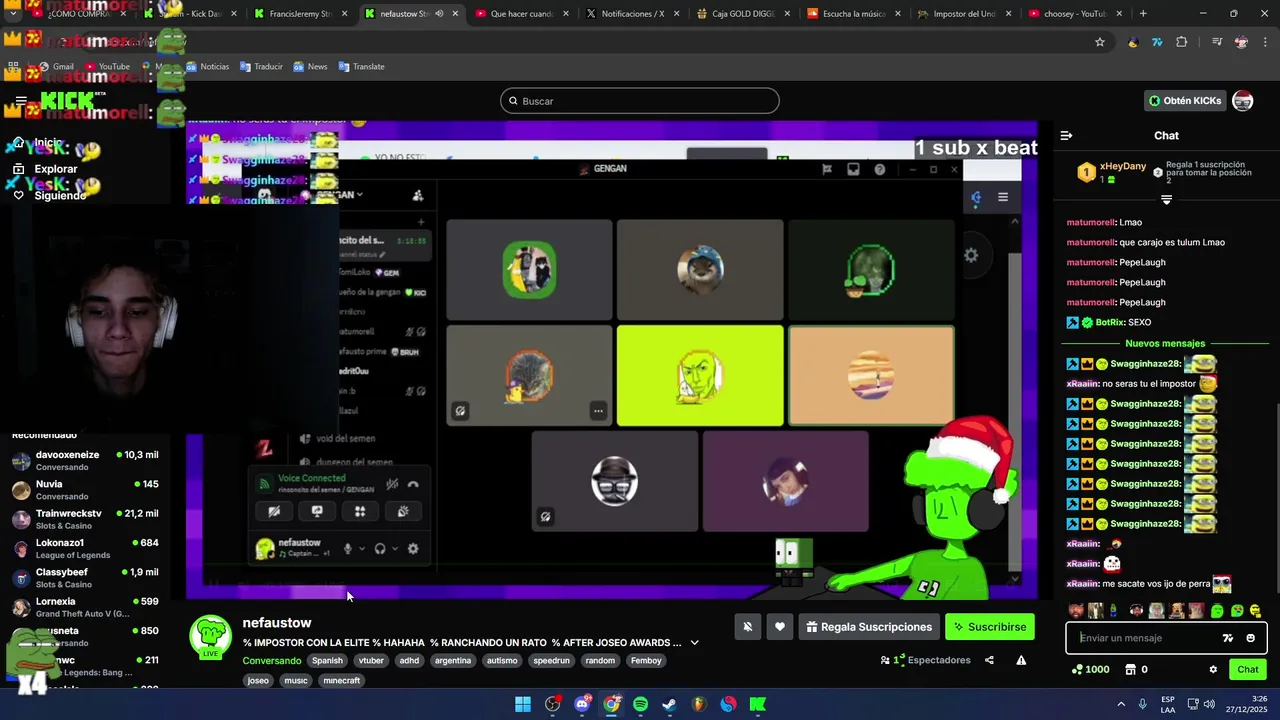Open 7TV emote menu in chat input
Screen dimensions: 1280x720
[x=1228, y=638]
